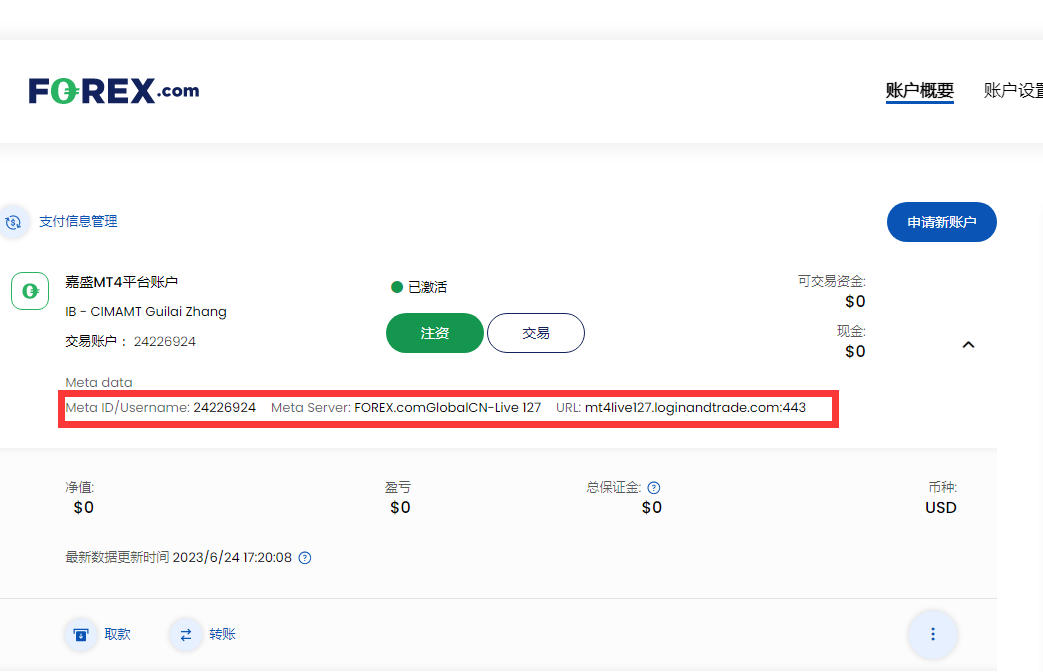The image size is (1043, 672).
Task: Click the help icon next to update time
Action: point(305,558)
